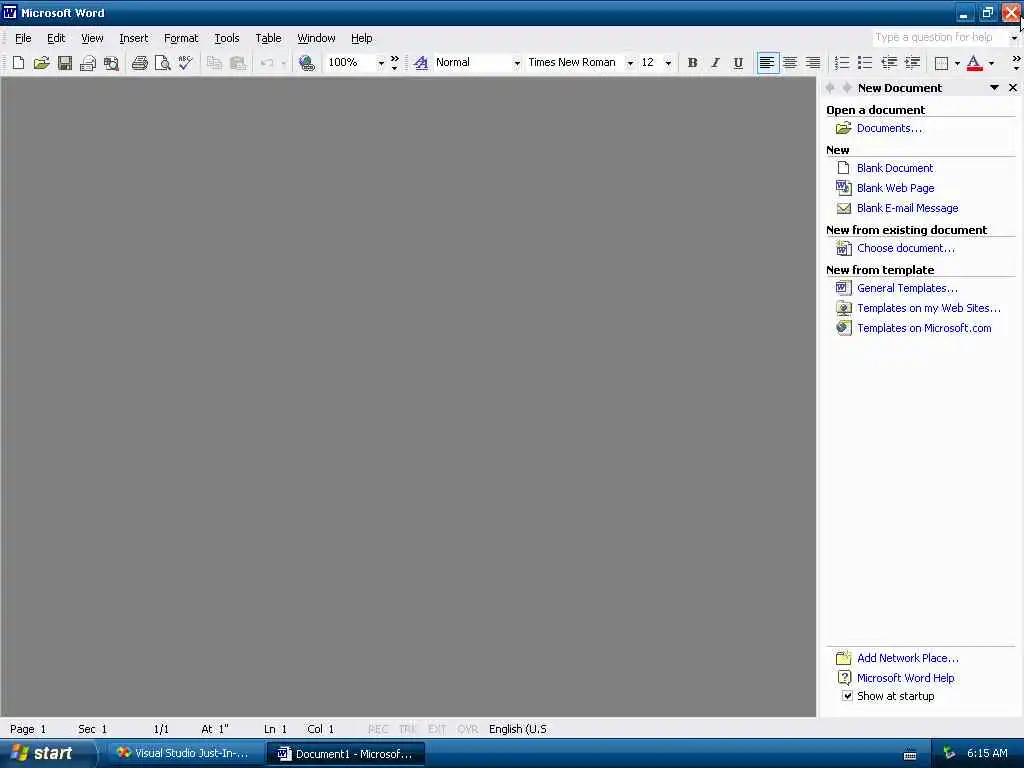Open the Insert menu
The height and width of the screenshot is (768, 1024).
tap(134, 38)
